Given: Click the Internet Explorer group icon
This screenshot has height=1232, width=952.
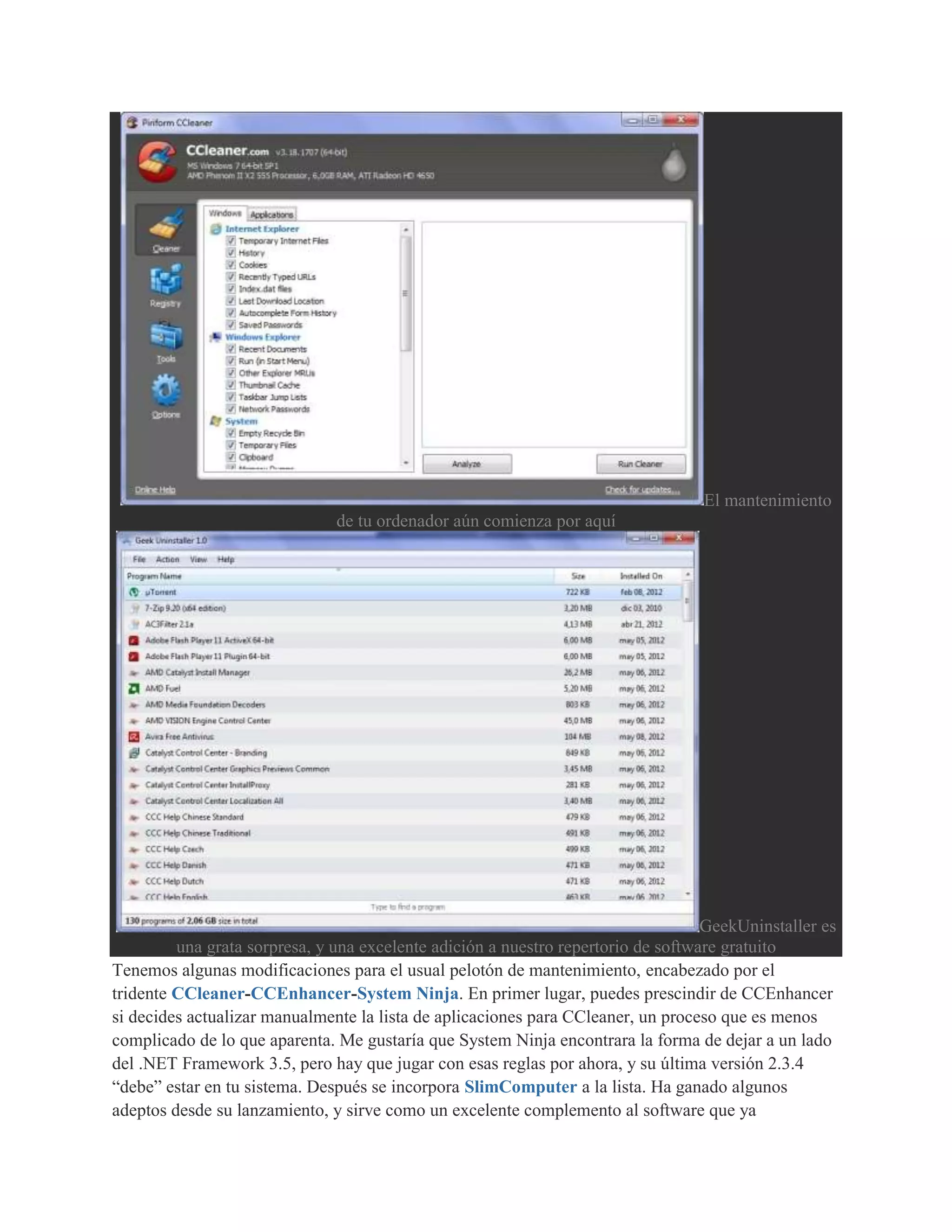Looking at the screenshot, I should pyautogui.click(x=215, y=229).
